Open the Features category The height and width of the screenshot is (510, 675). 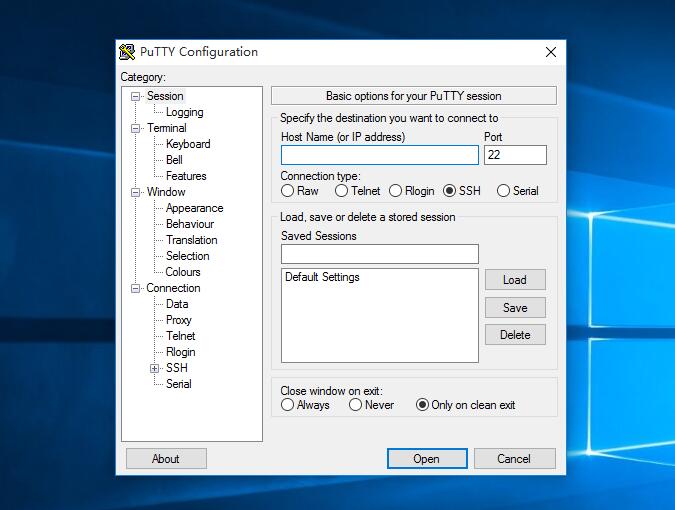click(x=186, y=176)
